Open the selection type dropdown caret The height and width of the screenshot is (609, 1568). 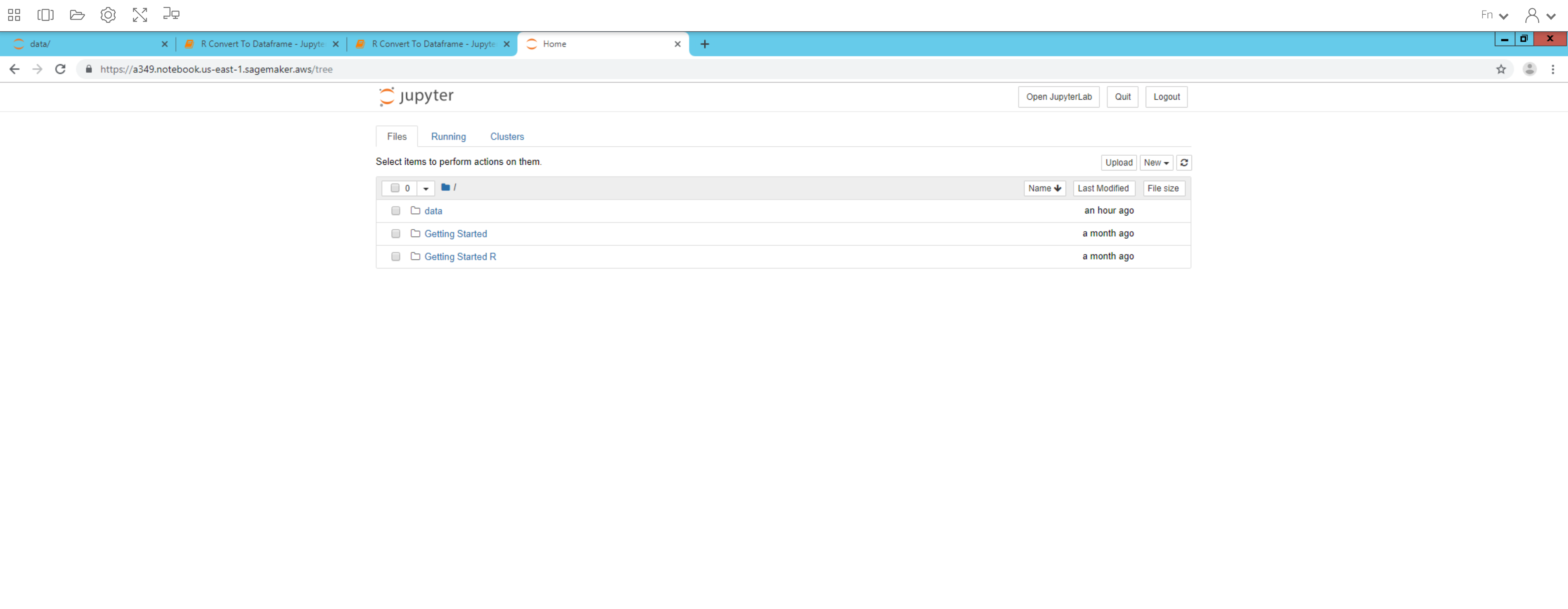[426, 188]
